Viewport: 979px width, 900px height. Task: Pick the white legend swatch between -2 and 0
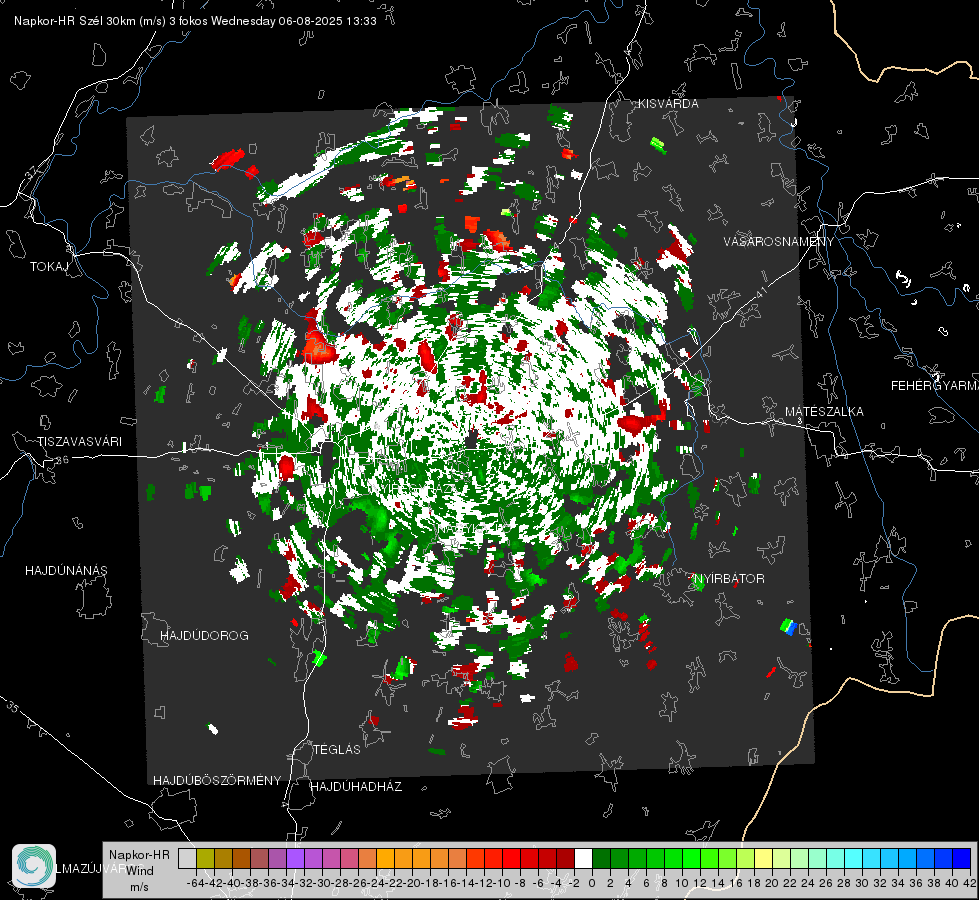pyautogui.click(x=583, y=858)
